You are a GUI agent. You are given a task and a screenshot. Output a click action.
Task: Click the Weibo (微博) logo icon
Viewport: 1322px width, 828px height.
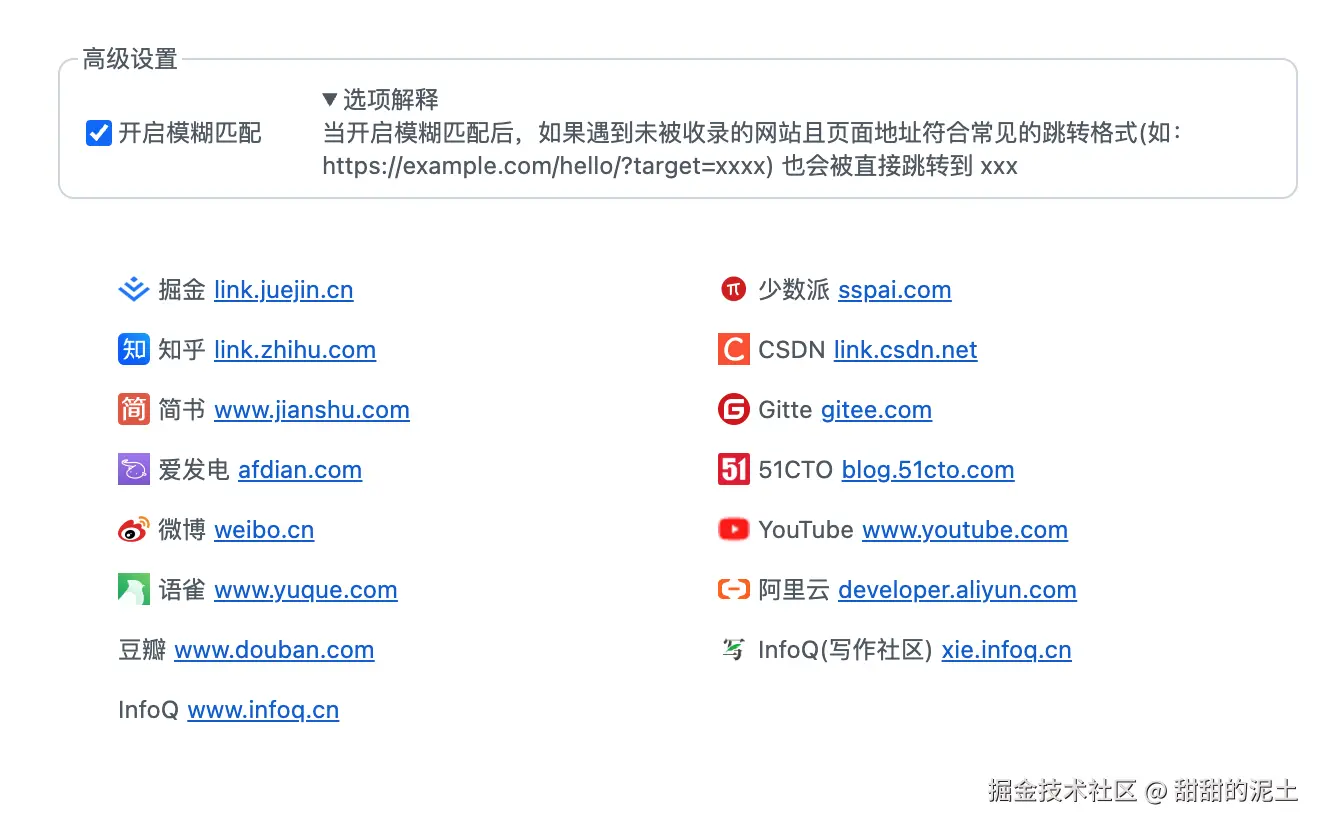pos(133,530)
